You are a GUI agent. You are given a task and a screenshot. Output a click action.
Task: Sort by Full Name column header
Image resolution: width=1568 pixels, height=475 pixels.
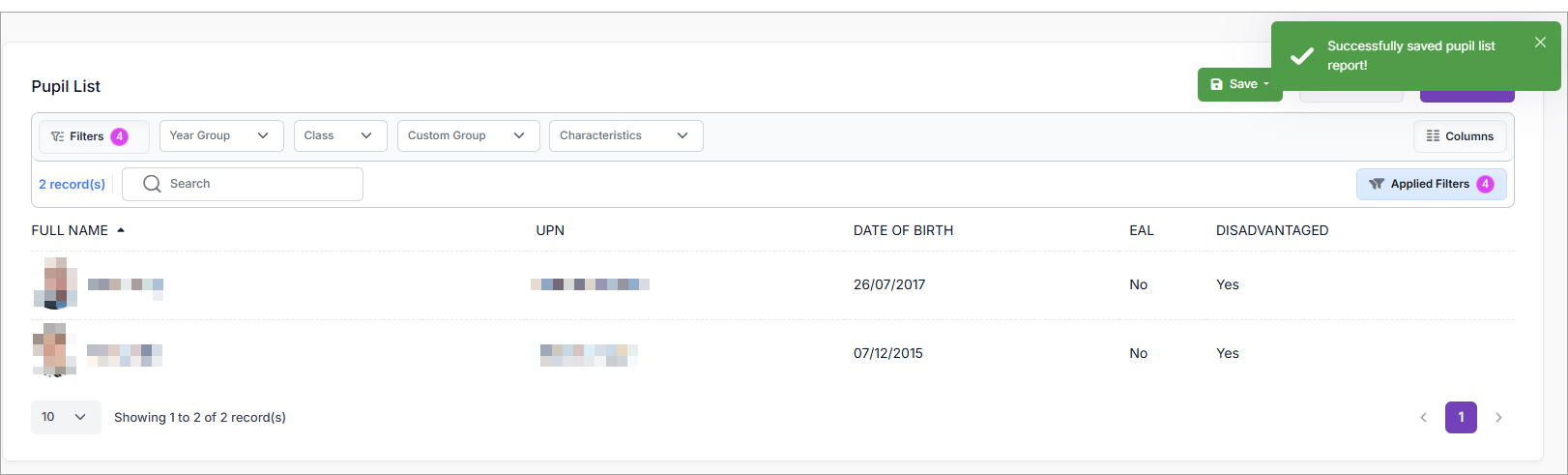[70, 230]
